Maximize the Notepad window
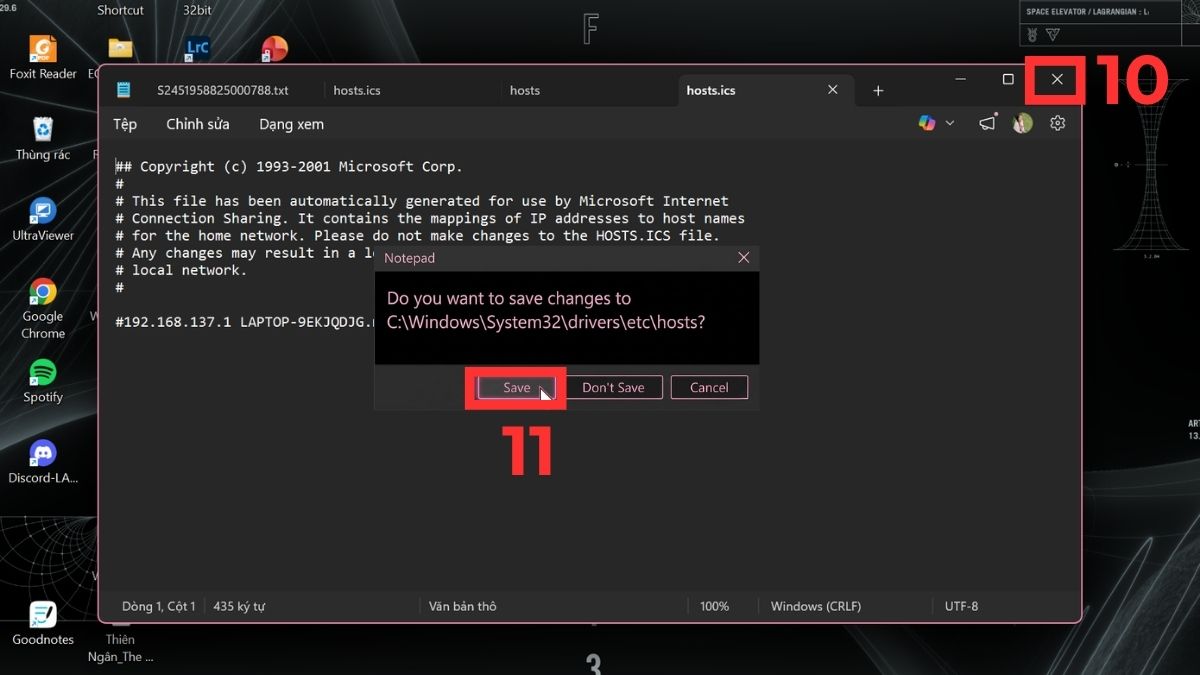This screenshot has height=675, width=1200. (x=1008, y=79)
